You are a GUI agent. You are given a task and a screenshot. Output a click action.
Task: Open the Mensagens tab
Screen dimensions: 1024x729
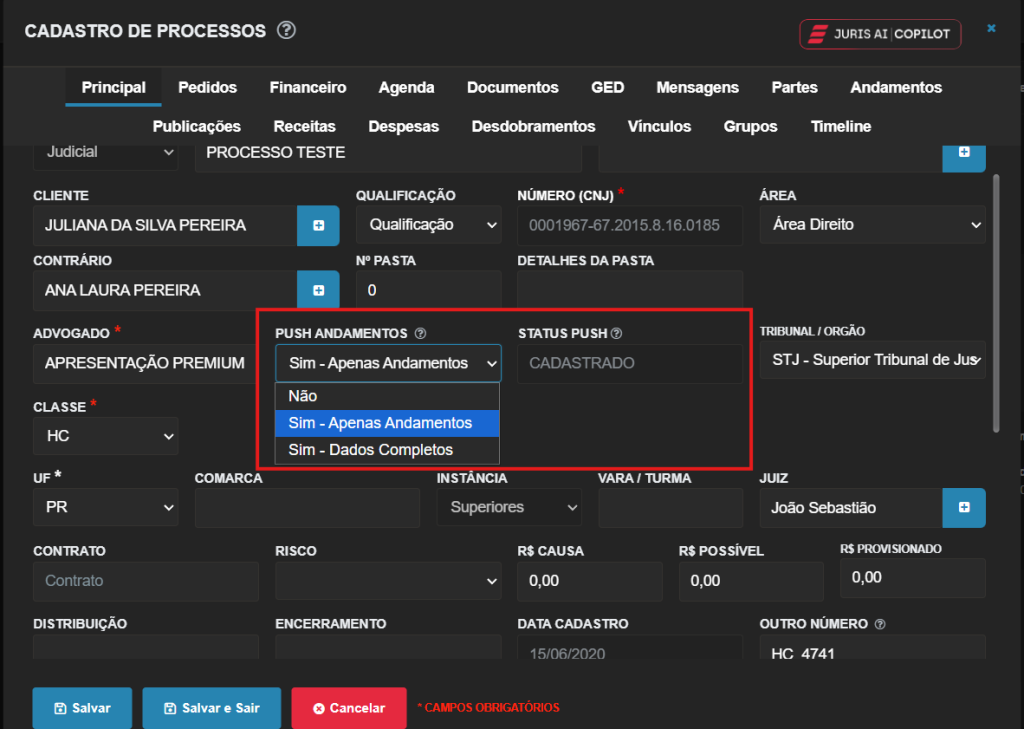tap(697, 88)
